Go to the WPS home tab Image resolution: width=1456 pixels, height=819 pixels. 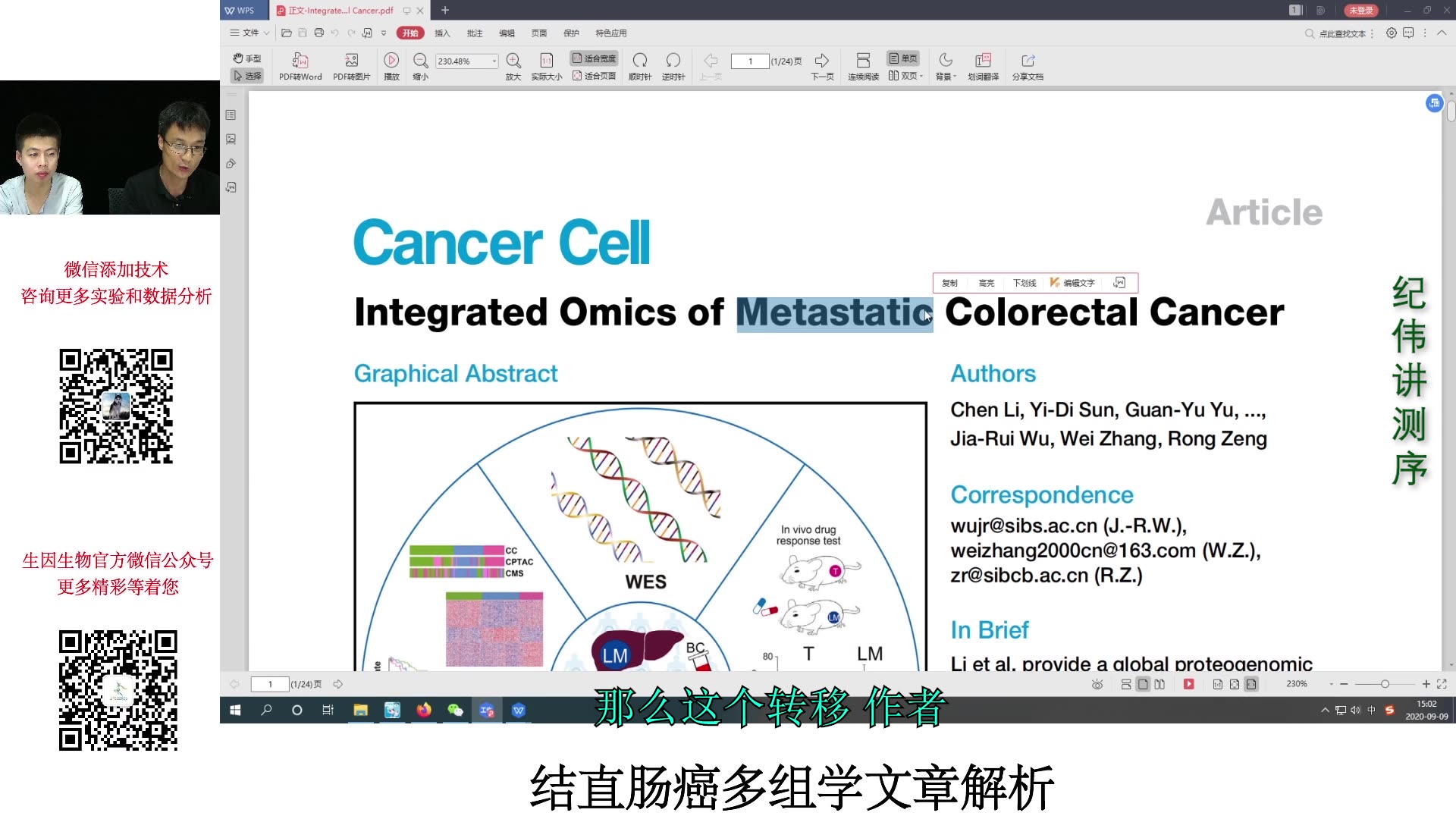point(244,11)
